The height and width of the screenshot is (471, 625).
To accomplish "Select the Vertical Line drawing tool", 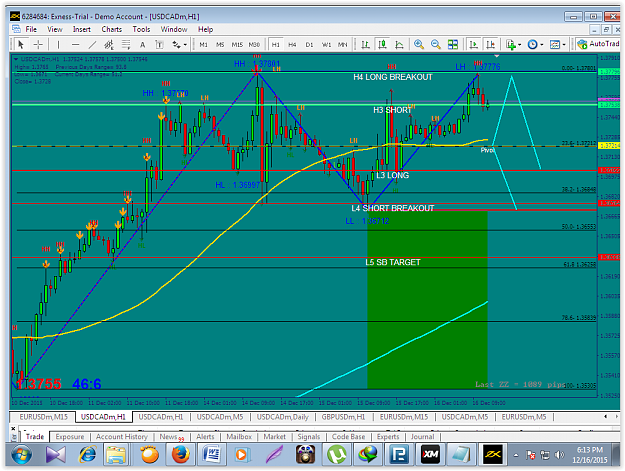I will [58, 45].
